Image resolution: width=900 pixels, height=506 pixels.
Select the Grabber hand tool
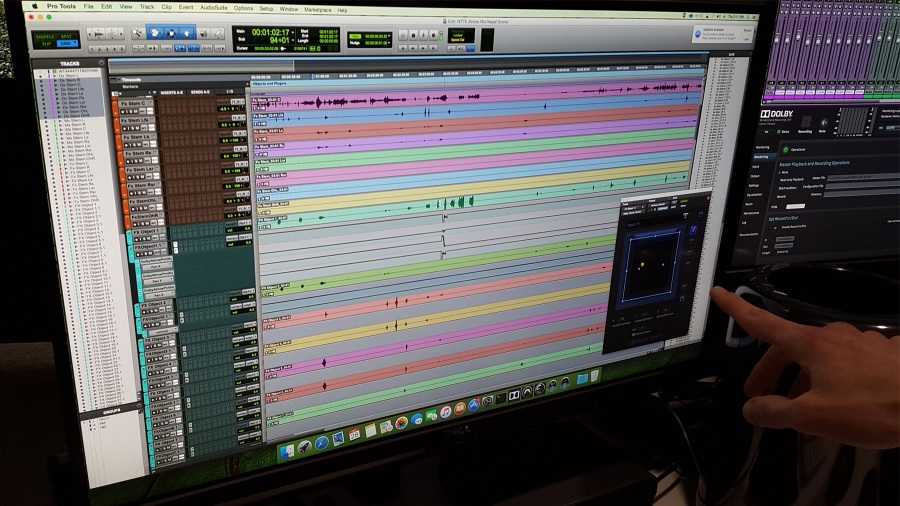pos(187,33)
